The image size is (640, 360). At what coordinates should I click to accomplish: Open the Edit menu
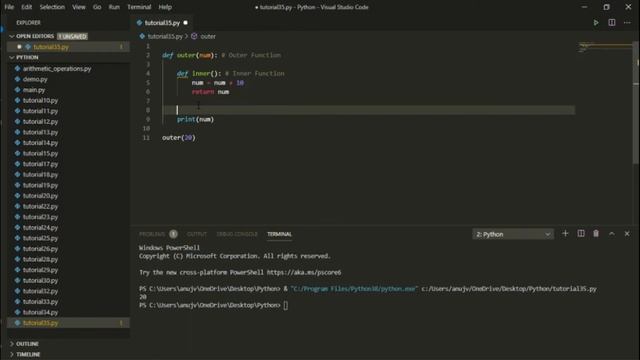(x=27, y=7)
